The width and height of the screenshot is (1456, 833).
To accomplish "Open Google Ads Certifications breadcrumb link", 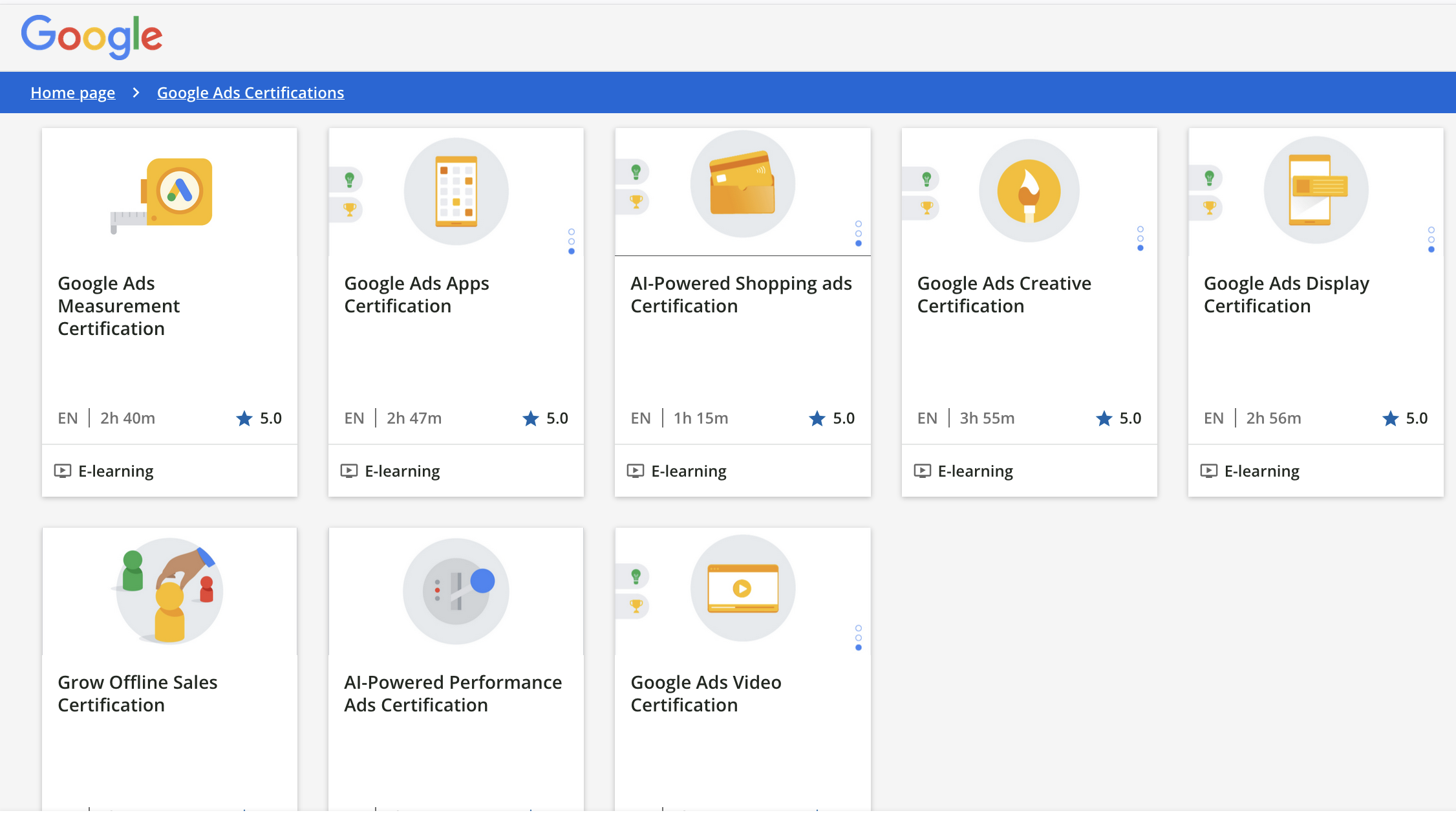I will click(x=250, y=92).
